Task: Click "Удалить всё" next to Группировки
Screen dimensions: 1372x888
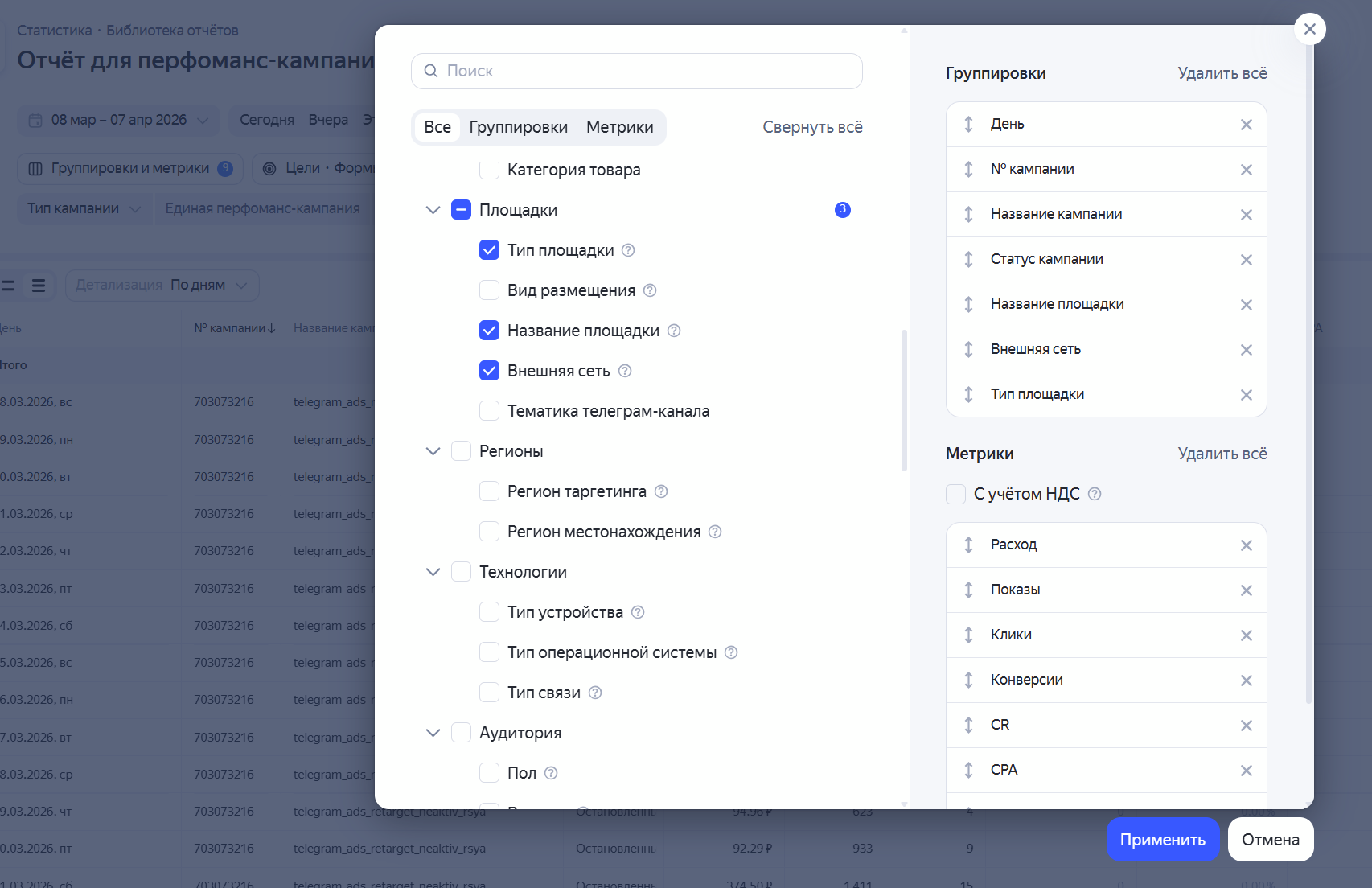Action: [x=1222, y=72]
